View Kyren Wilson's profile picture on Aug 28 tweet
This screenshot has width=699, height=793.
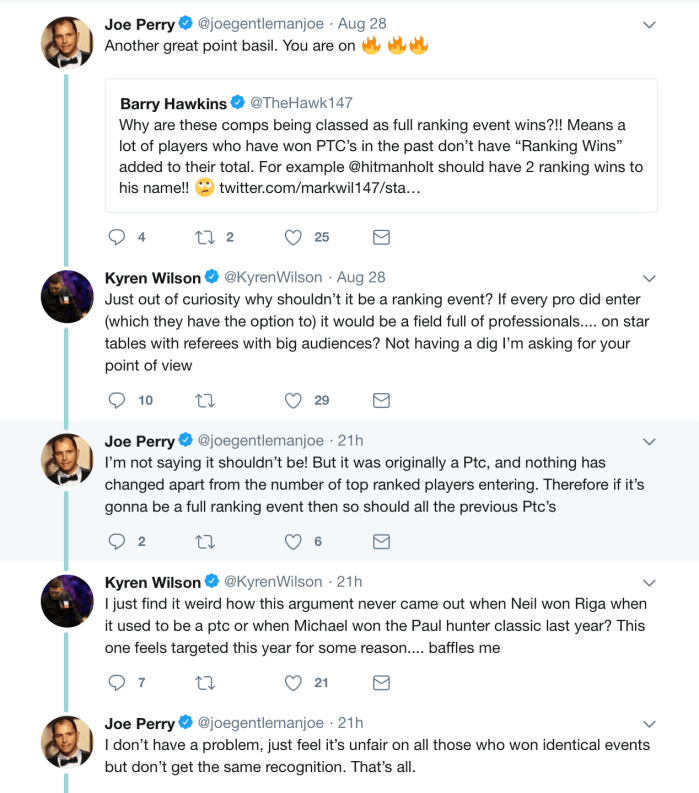click(x=66, y=294)
